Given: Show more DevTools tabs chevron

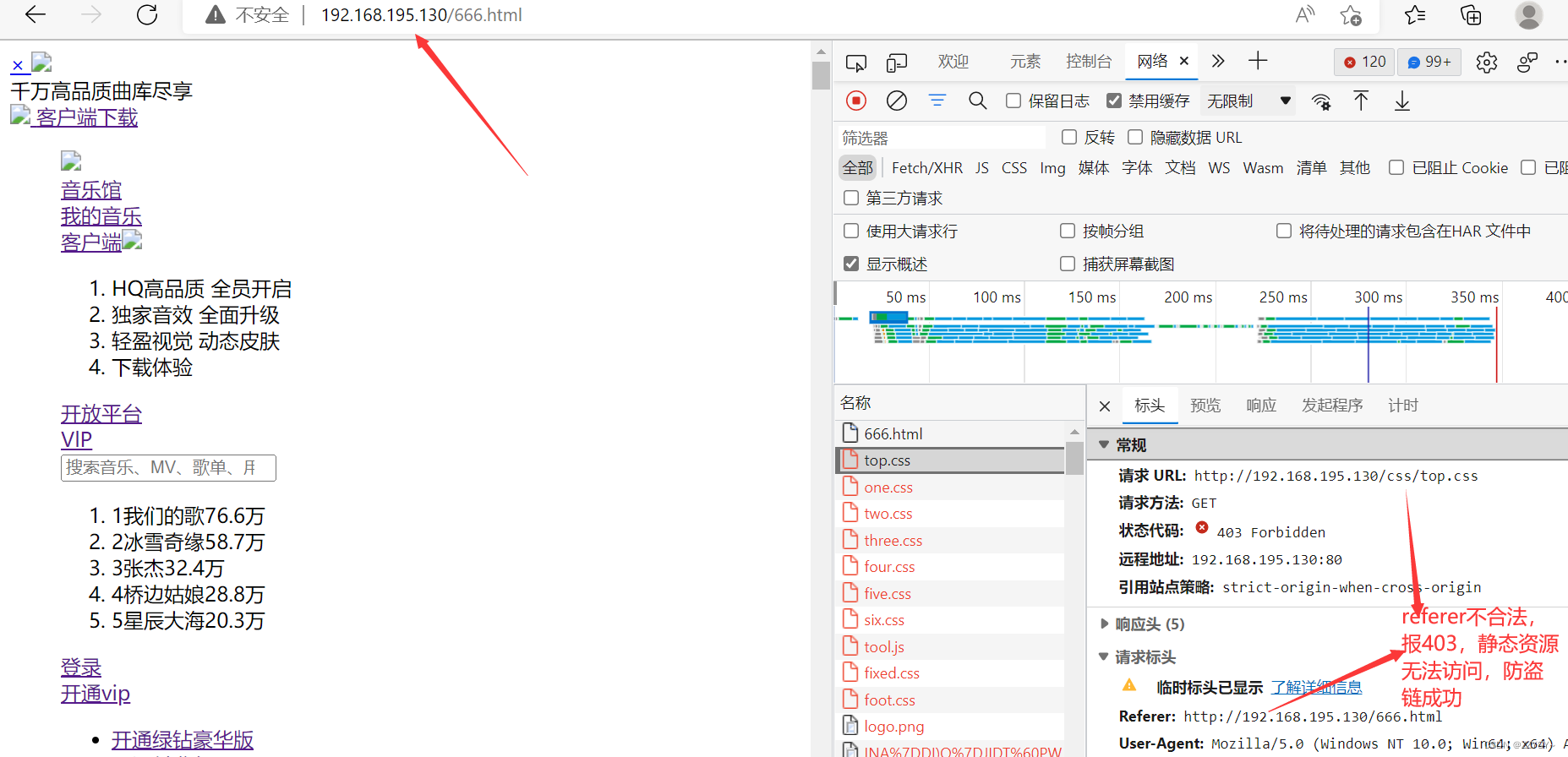Looking at the screenshot, I should 1218,61.
